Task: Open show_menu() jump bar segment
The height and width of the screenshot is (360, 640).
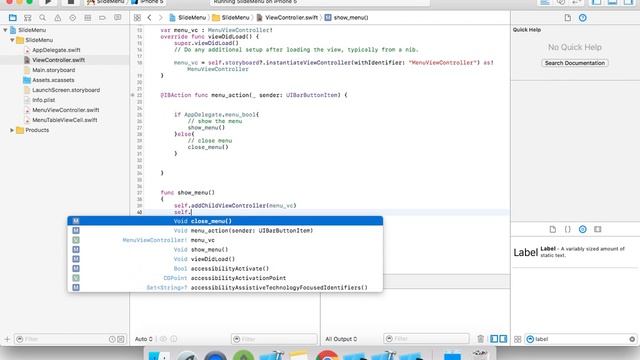Action: pos(347,18)
